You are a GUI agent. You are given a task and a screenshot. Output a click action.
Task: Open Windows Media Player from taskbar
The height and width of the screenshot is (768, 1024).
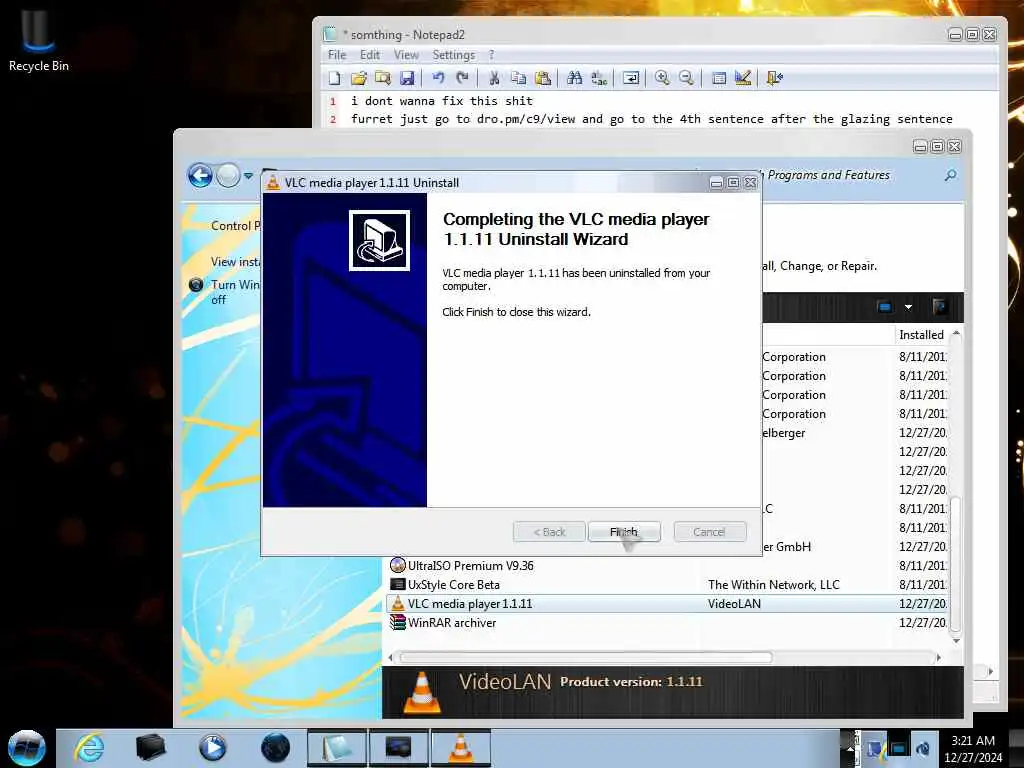coord(212,748)
